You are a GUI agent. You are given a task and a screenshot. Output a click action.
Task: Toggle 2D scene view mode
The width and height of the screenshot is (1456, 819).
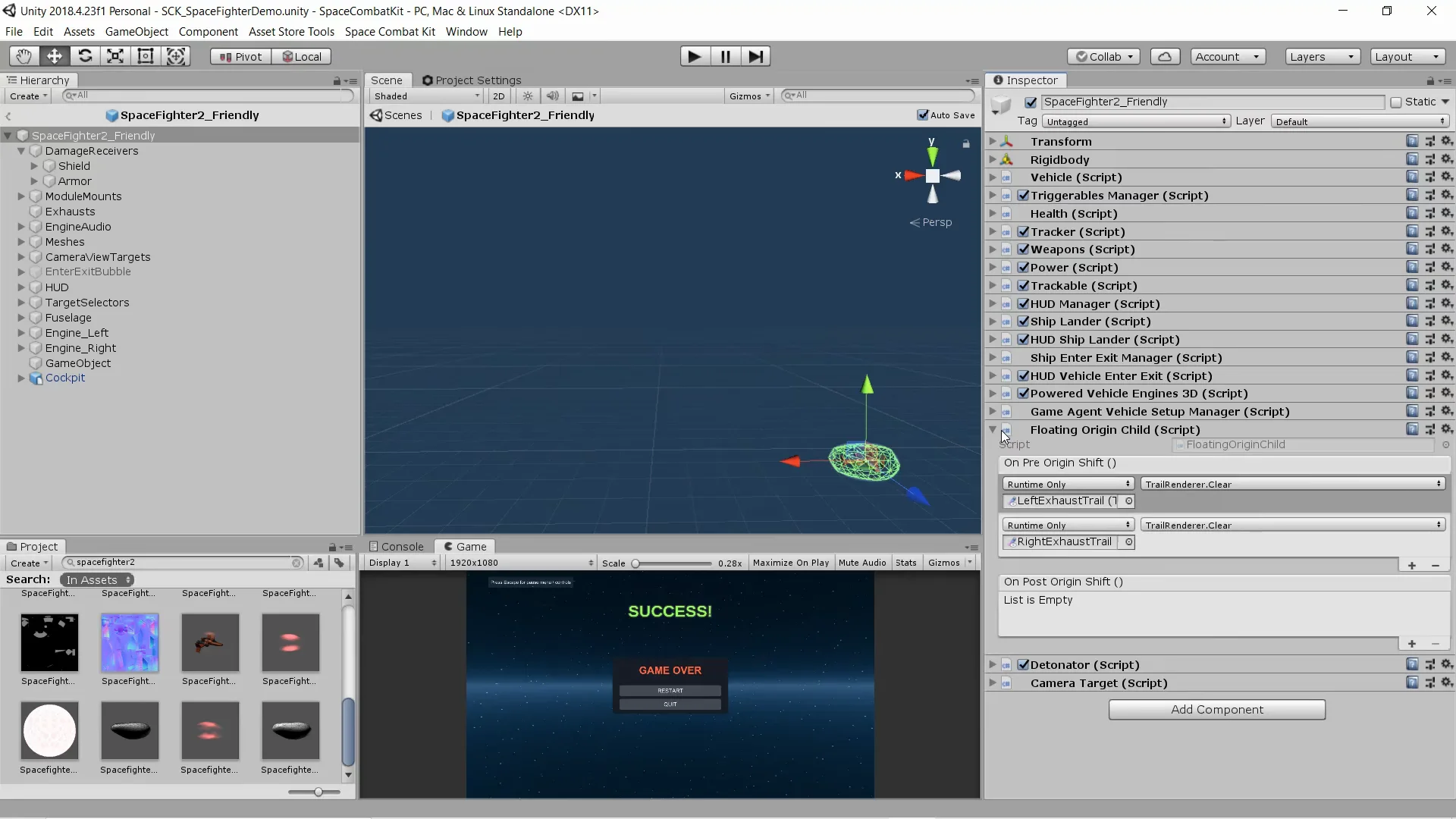[x=498, y=96]
